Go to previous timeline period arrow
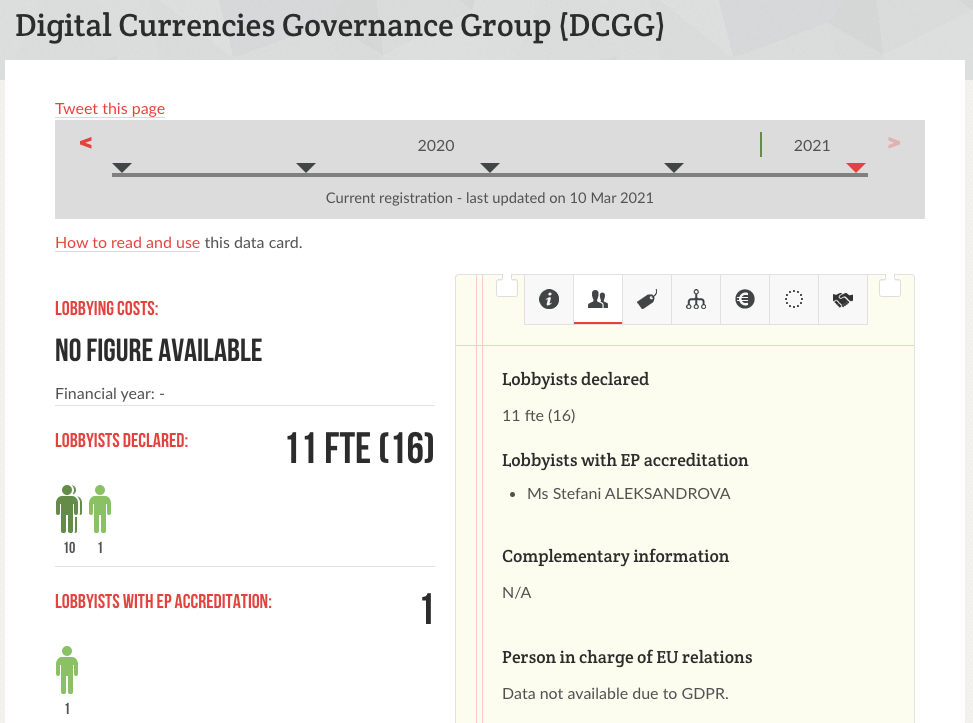 tap(86, 143)
